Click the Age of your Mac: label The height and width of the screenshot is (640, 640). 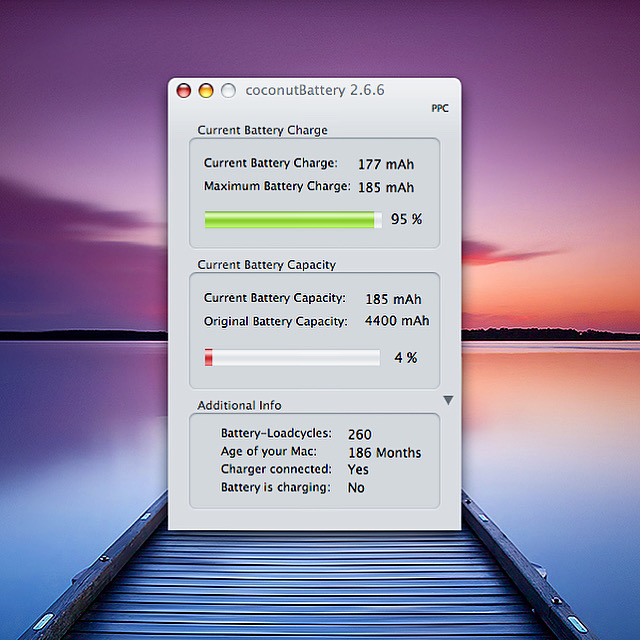pyautogui.click(x=269, y=451)
